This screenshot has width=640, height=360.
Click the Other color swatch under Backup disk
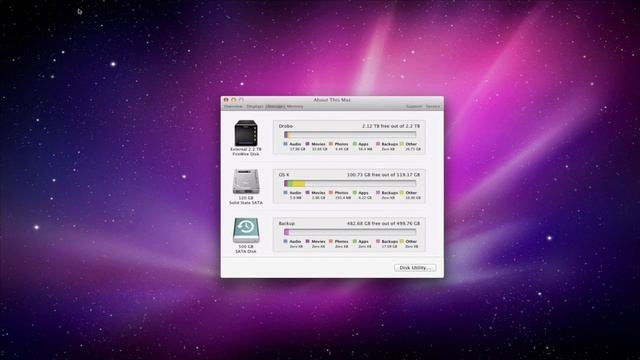402,242
